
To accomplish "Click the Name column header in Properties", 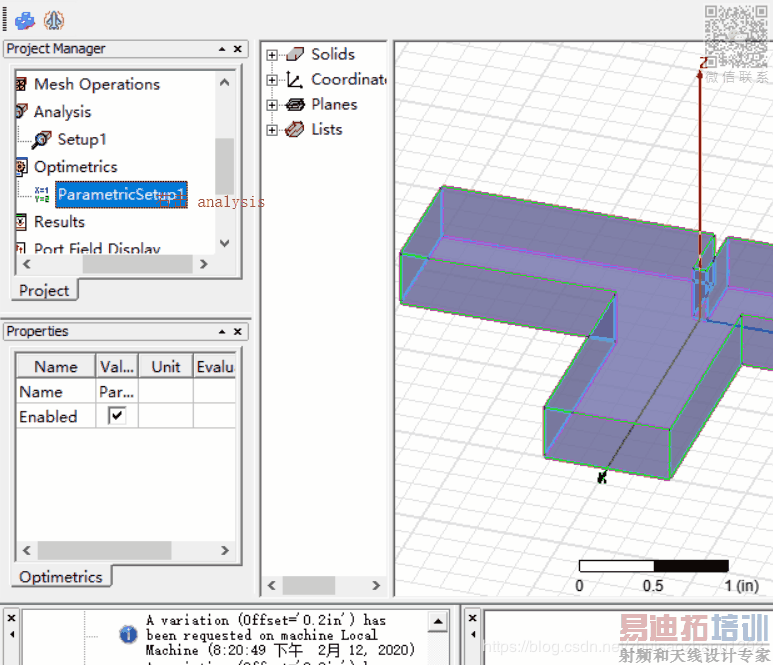I will click(56, 367).
